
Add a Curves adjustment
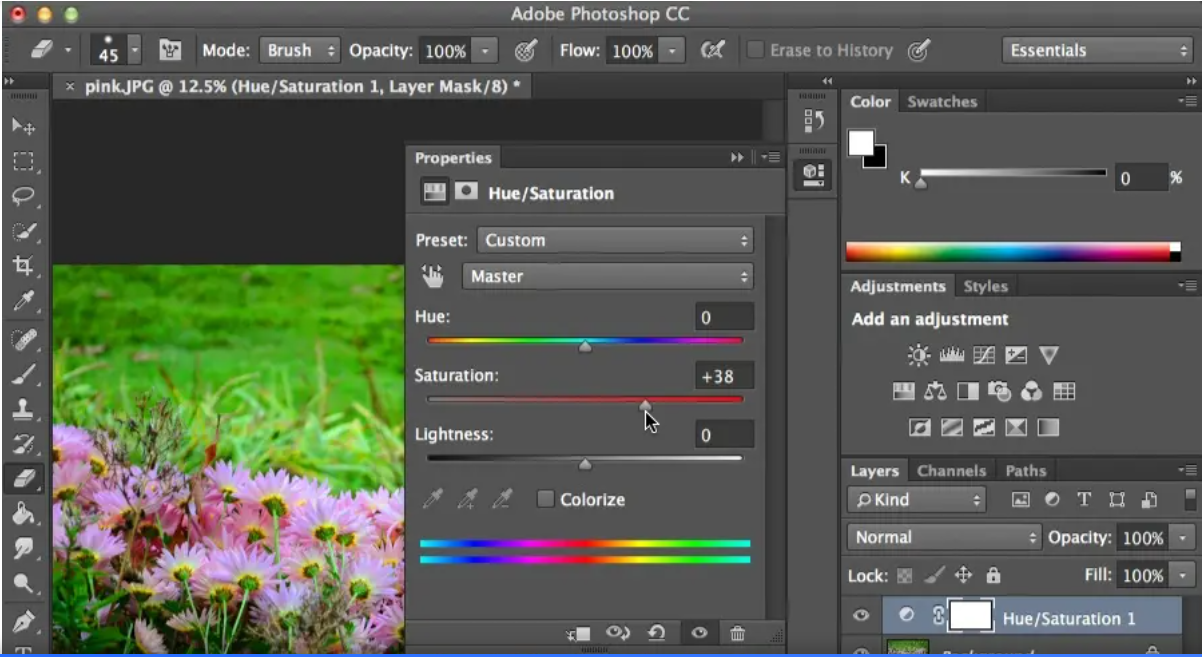[x=984, y=355]
